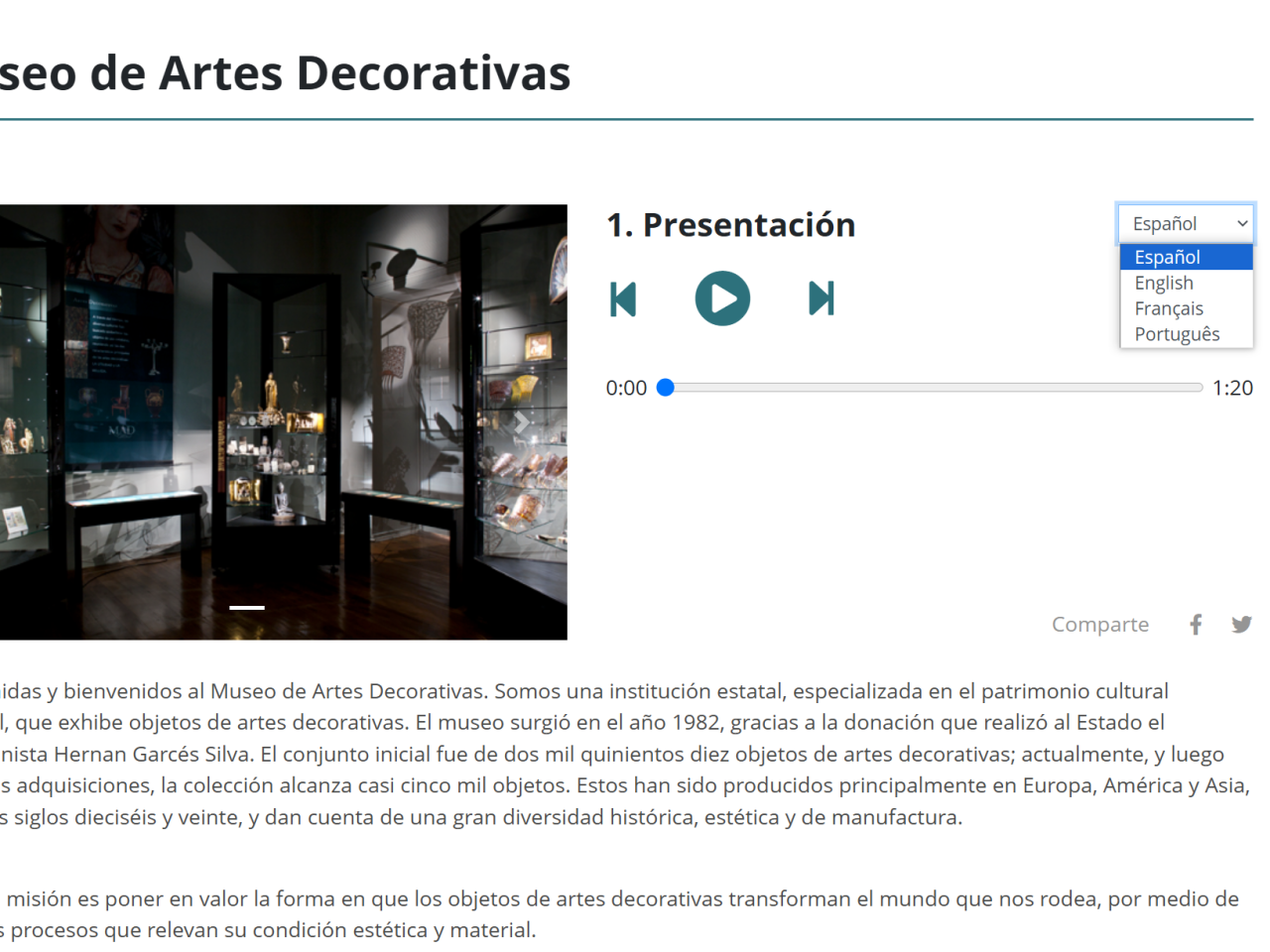Click the 1:20 duration time
The width and height of the screenshot is (1270, 952).
1232,388
